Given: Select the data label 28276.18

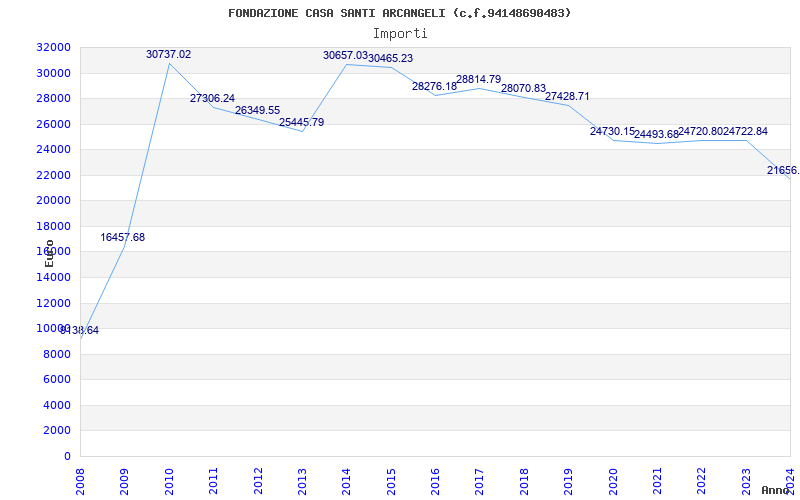Looking at the screenshot, I should pos(434,86).
